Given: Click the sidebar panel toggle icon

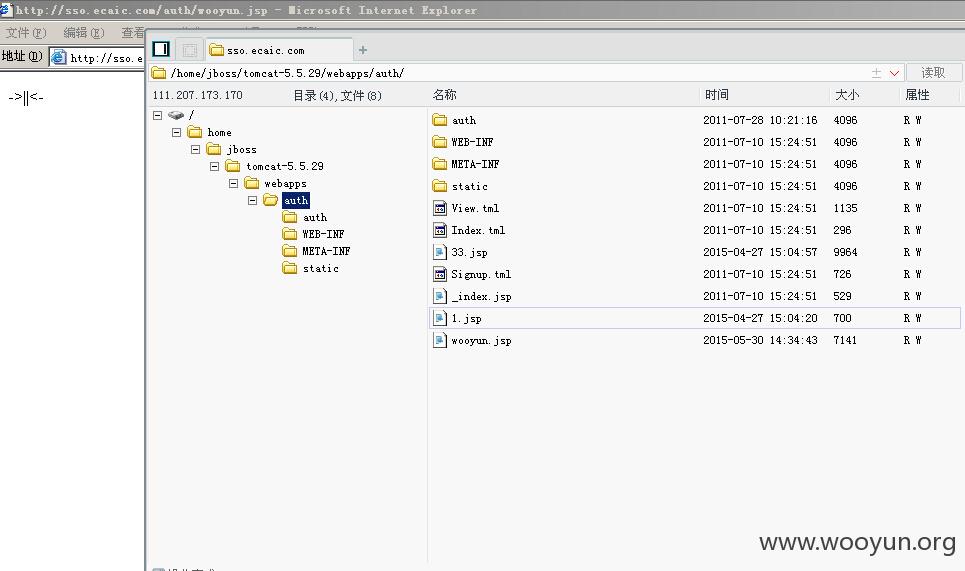Looking at the screenshot, I should tap(161, 49).
